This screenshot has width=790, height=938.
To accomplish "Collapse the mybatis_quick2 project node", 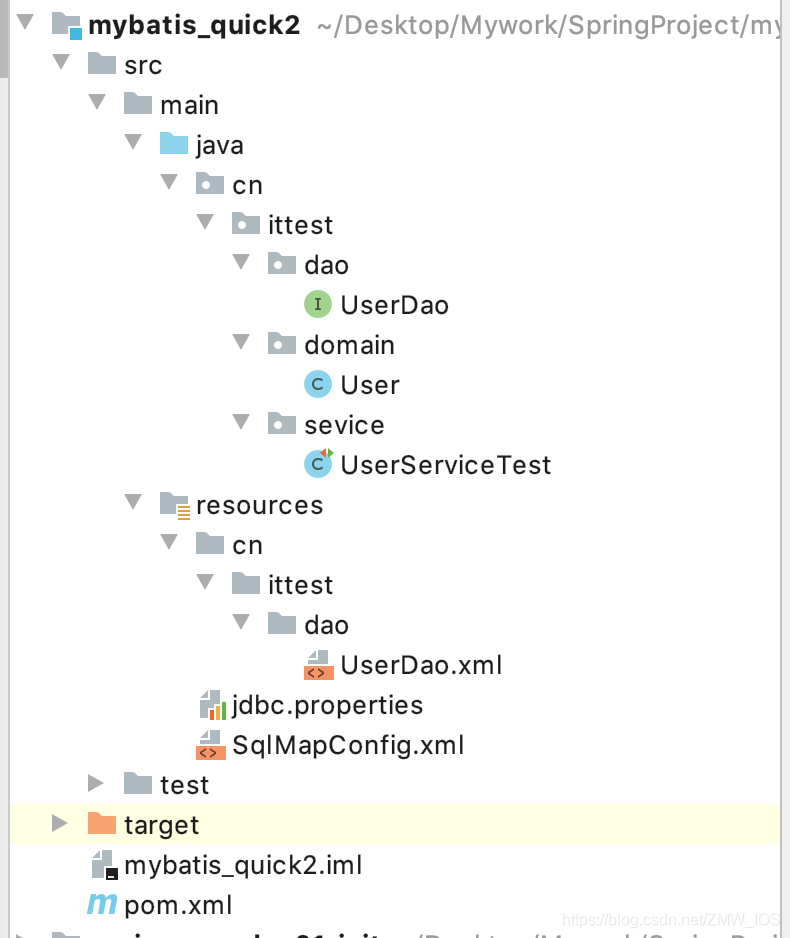I will pos(26,23).
